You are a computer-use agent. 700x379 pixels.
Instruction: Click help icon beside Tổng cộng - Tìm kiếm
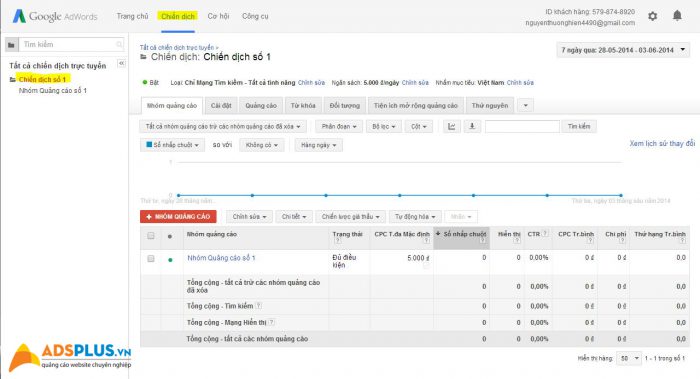coord(258,306)
